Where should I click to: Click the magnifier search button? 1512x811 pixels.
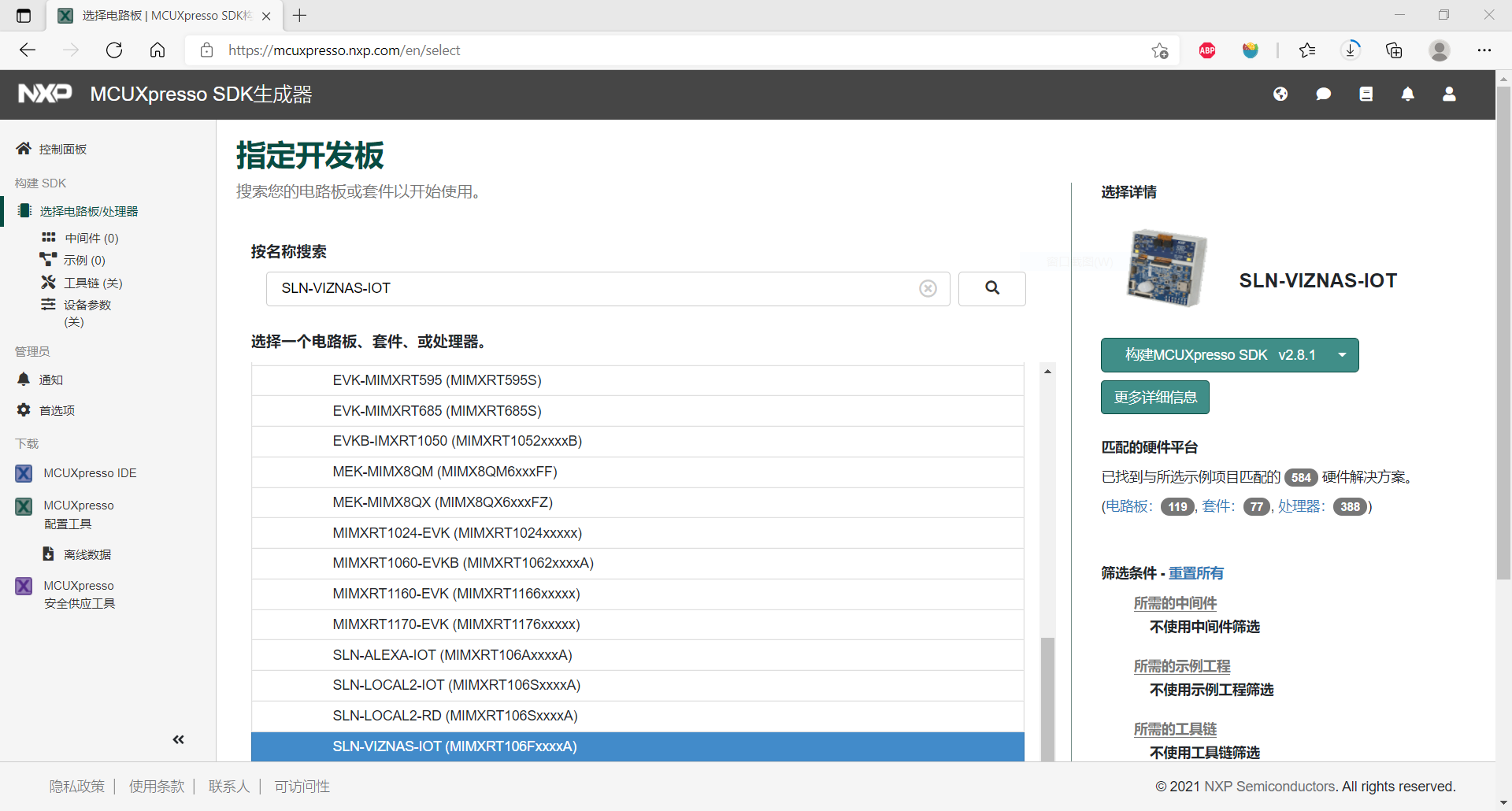click(x=992, y=289)
